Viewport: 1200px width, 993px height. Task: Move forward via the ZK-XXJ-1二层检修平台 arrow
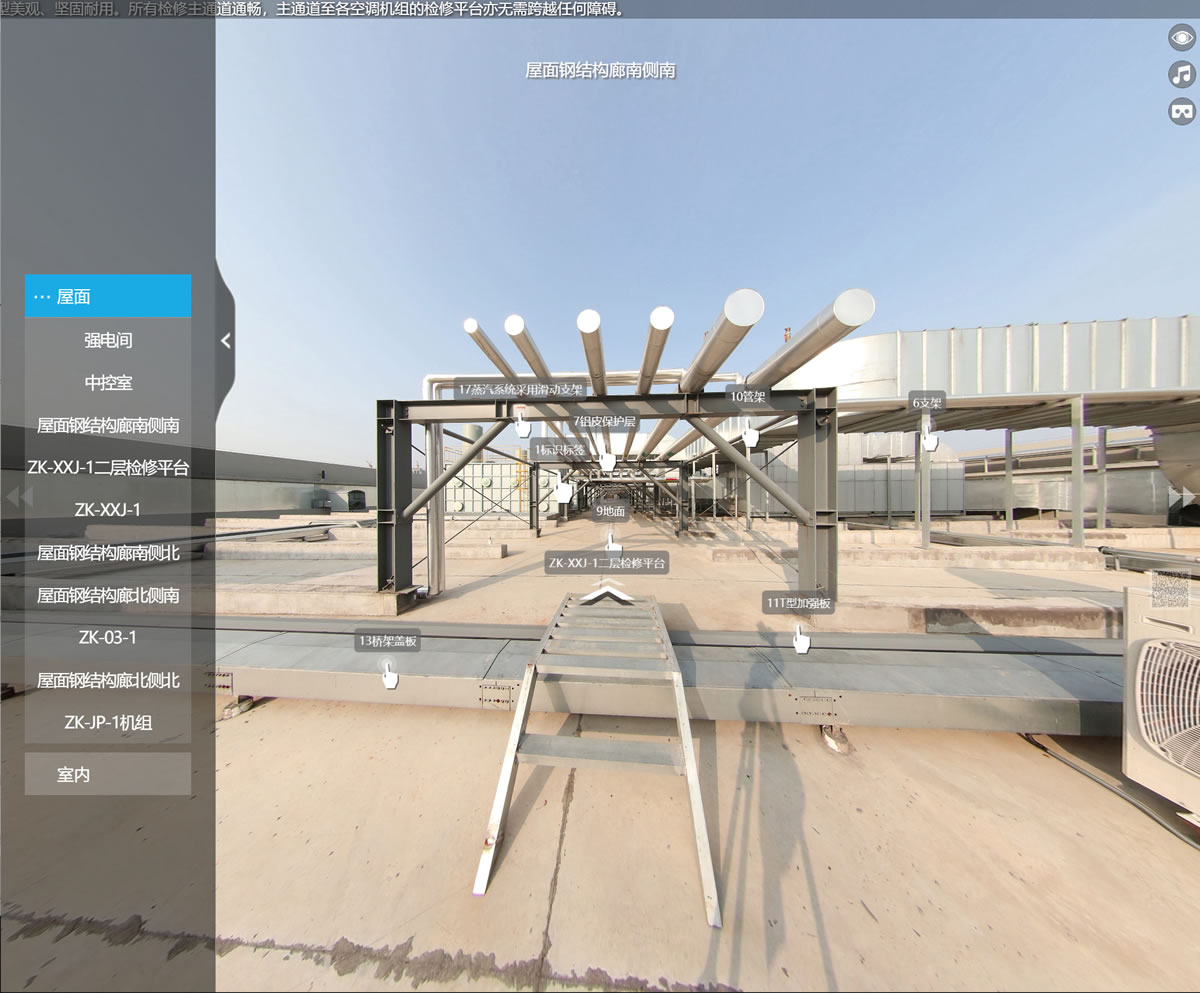[x=607, y=594]
